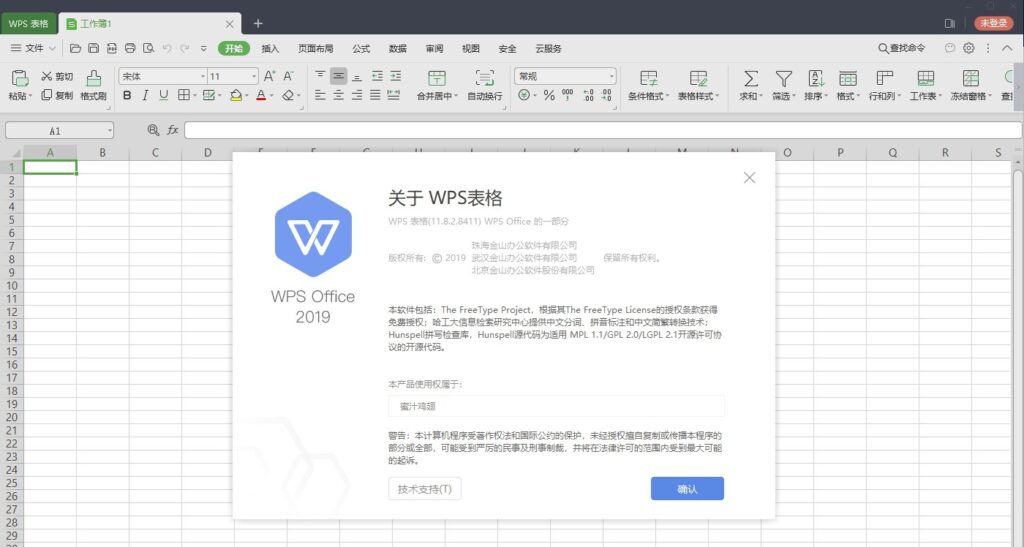Close the About WPS dialog
Viewport: 1024px width, 547px height.
[749, 178]
